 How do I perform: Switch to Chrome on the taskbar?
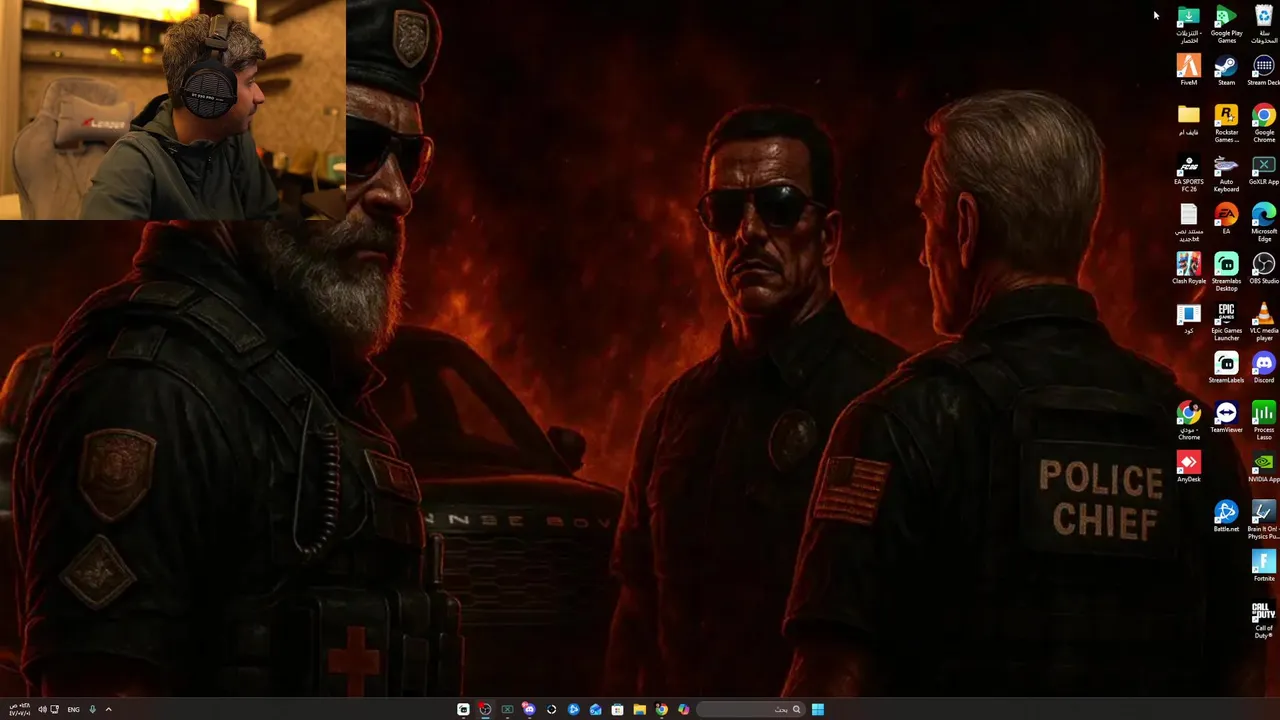tap(661, 709)
